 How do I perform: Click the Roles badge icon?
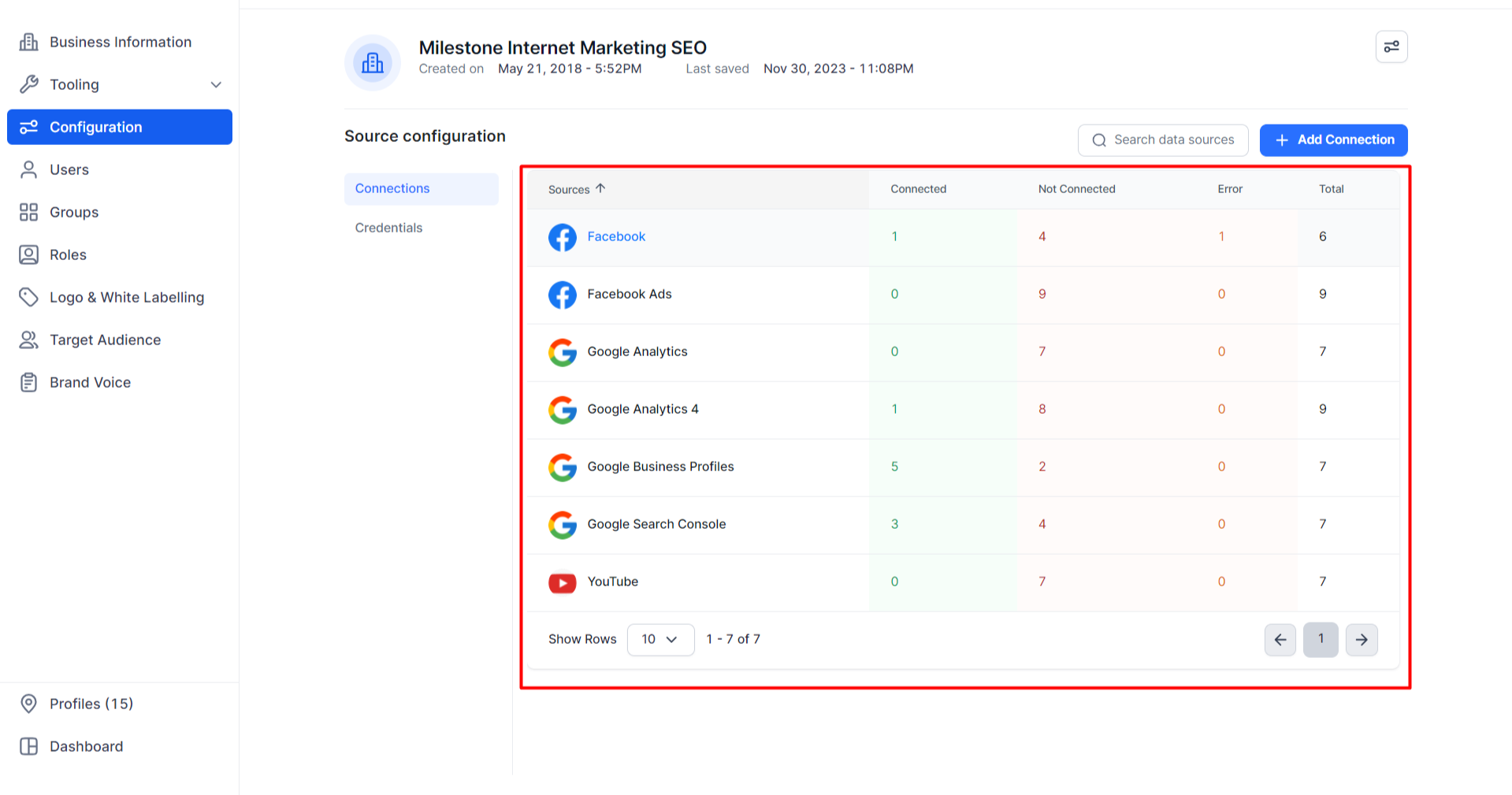(x=29, y=254)
